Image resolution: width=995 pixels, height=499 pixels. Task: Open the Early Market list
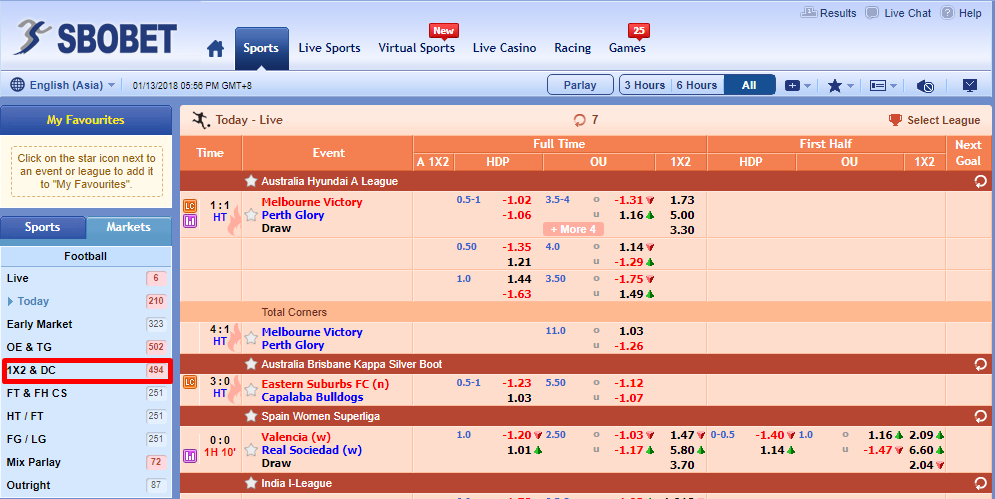[86, 324]
